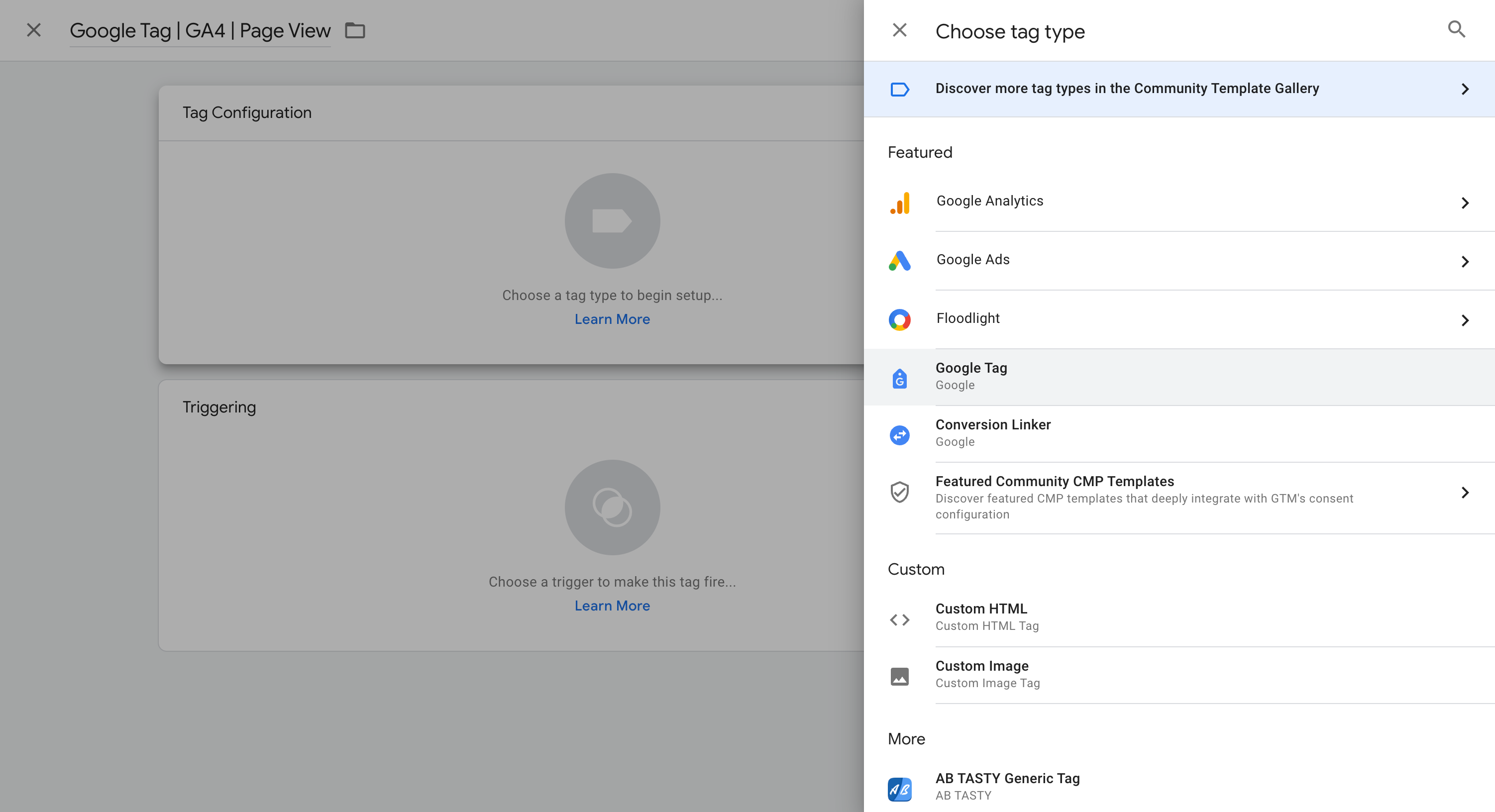This screenshot has width=1495, height=812.
Task: Open search in Choose tag type panel
Action: pos(1457,29)
